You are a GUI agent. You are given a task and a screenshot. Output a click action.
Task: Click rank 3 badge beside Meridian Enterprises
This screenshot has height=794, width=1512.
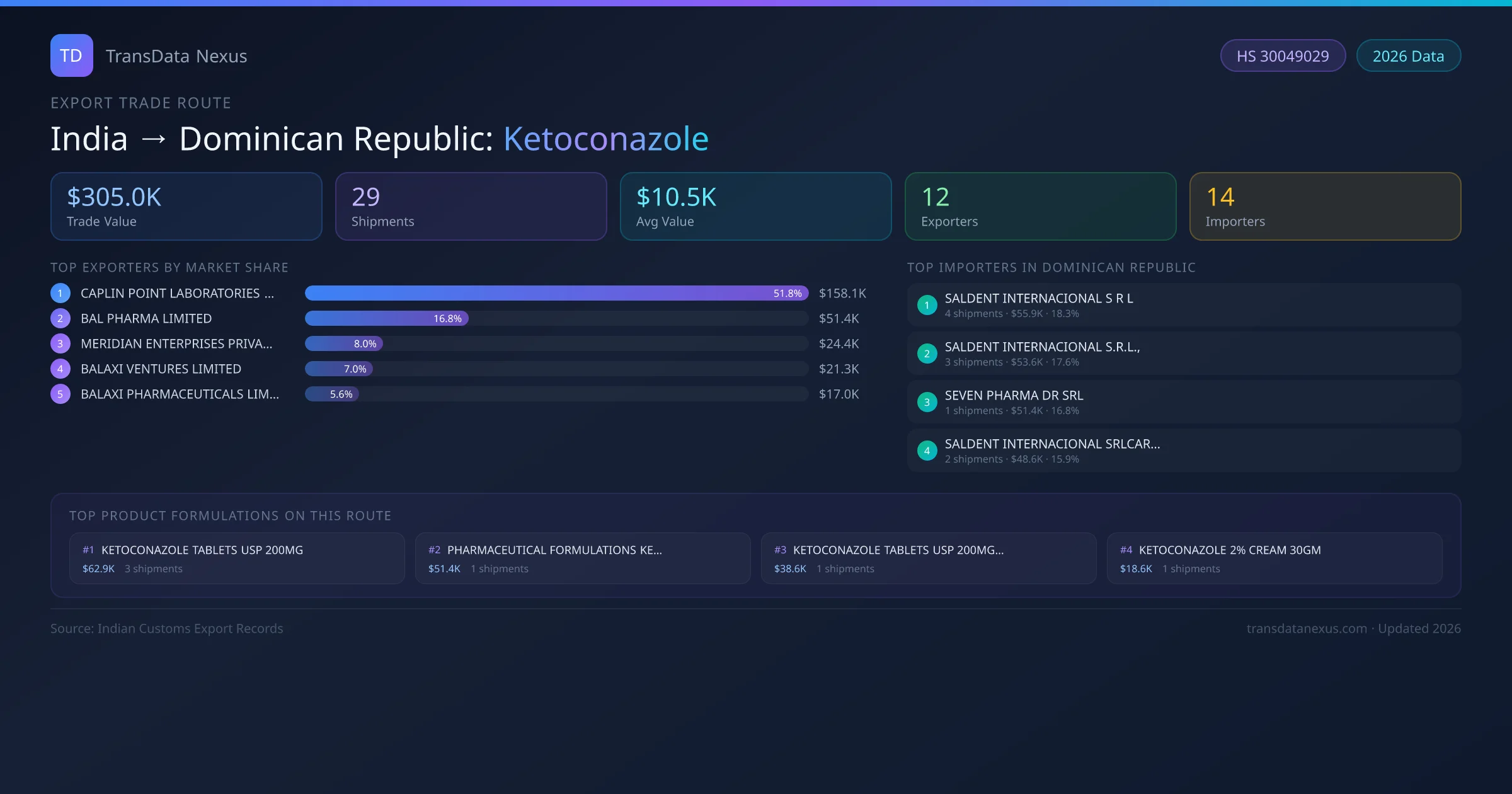(60, 343)
